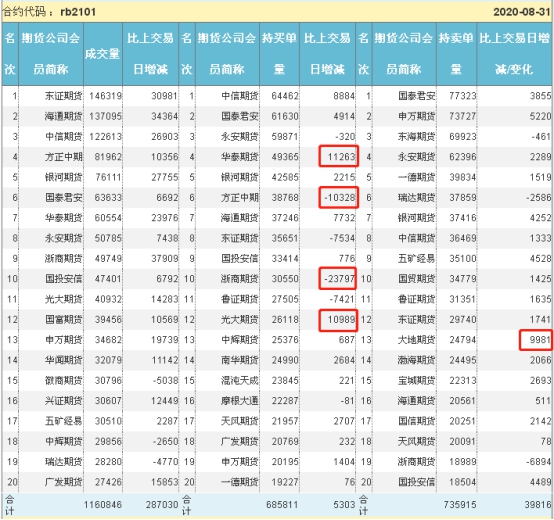Click the 东海期货 company name
The height and width of the screenshot is (520, 554).
(417, 136)
